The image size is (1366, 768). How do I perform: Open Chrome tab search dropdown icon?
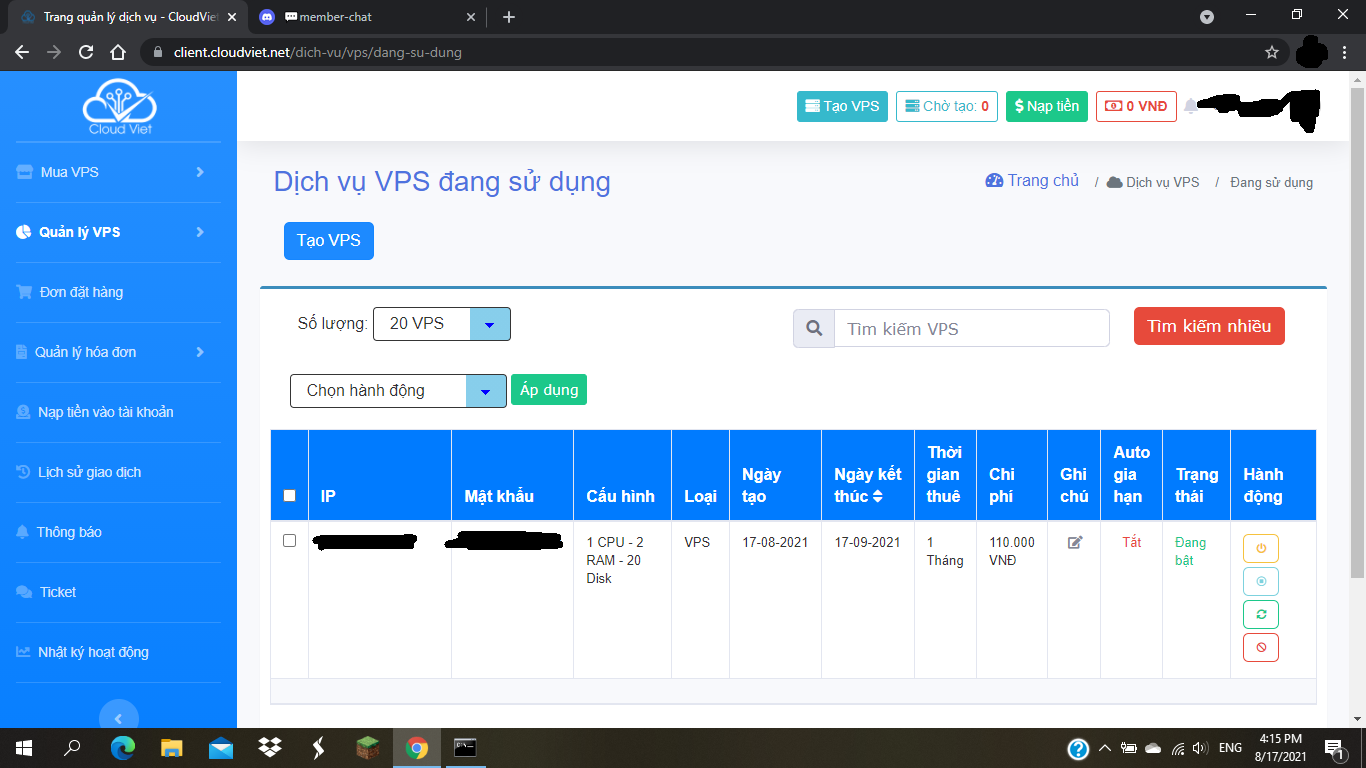click(x=1207, y=17)
